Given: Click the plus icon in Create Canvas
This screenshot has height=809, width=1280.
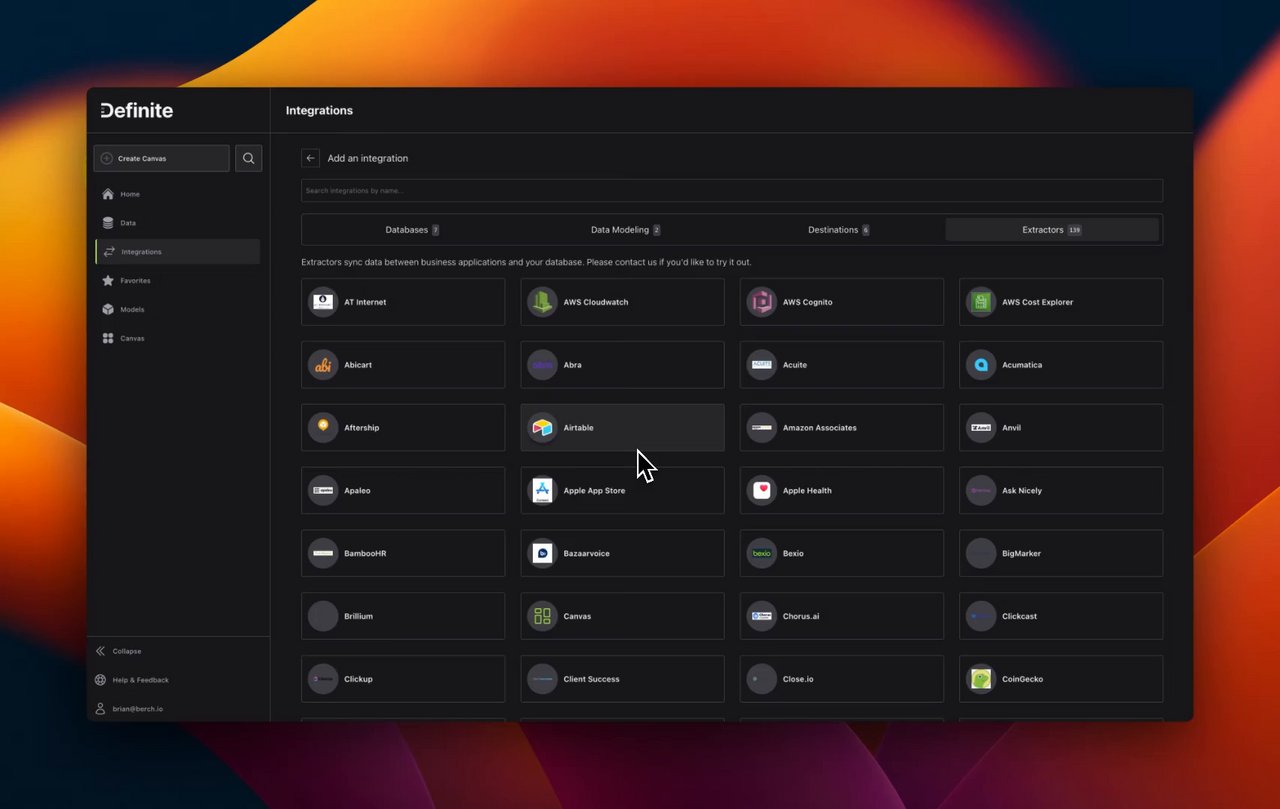Looking at the screenshot, I should (x=107, y=158).
